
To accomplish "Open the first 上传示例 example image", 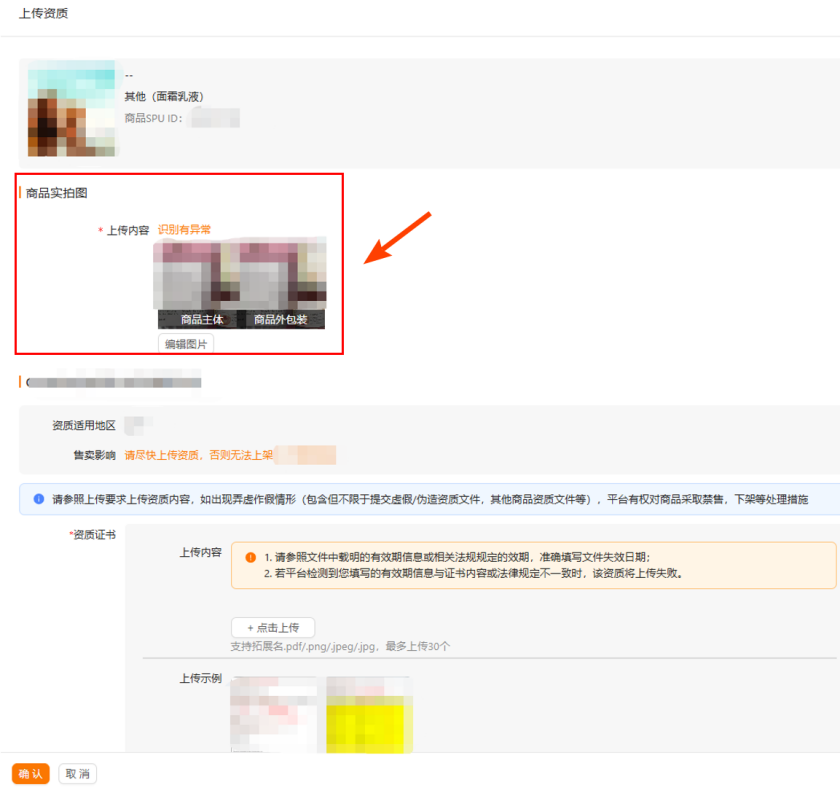I will click(273, 713).
